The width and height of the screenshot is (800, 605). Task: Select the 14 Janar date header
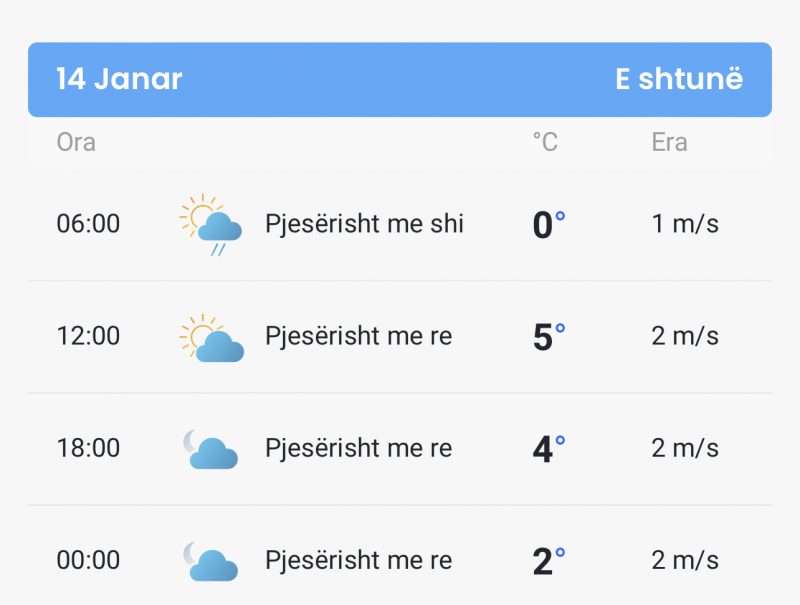tap(119, 79)
